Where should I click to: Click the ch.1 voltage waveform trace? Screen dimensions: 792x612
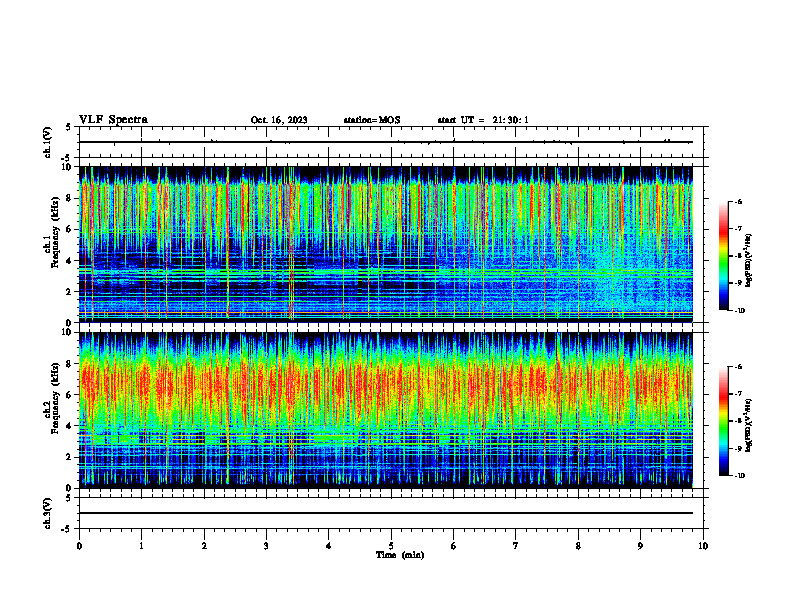point(385,142)
